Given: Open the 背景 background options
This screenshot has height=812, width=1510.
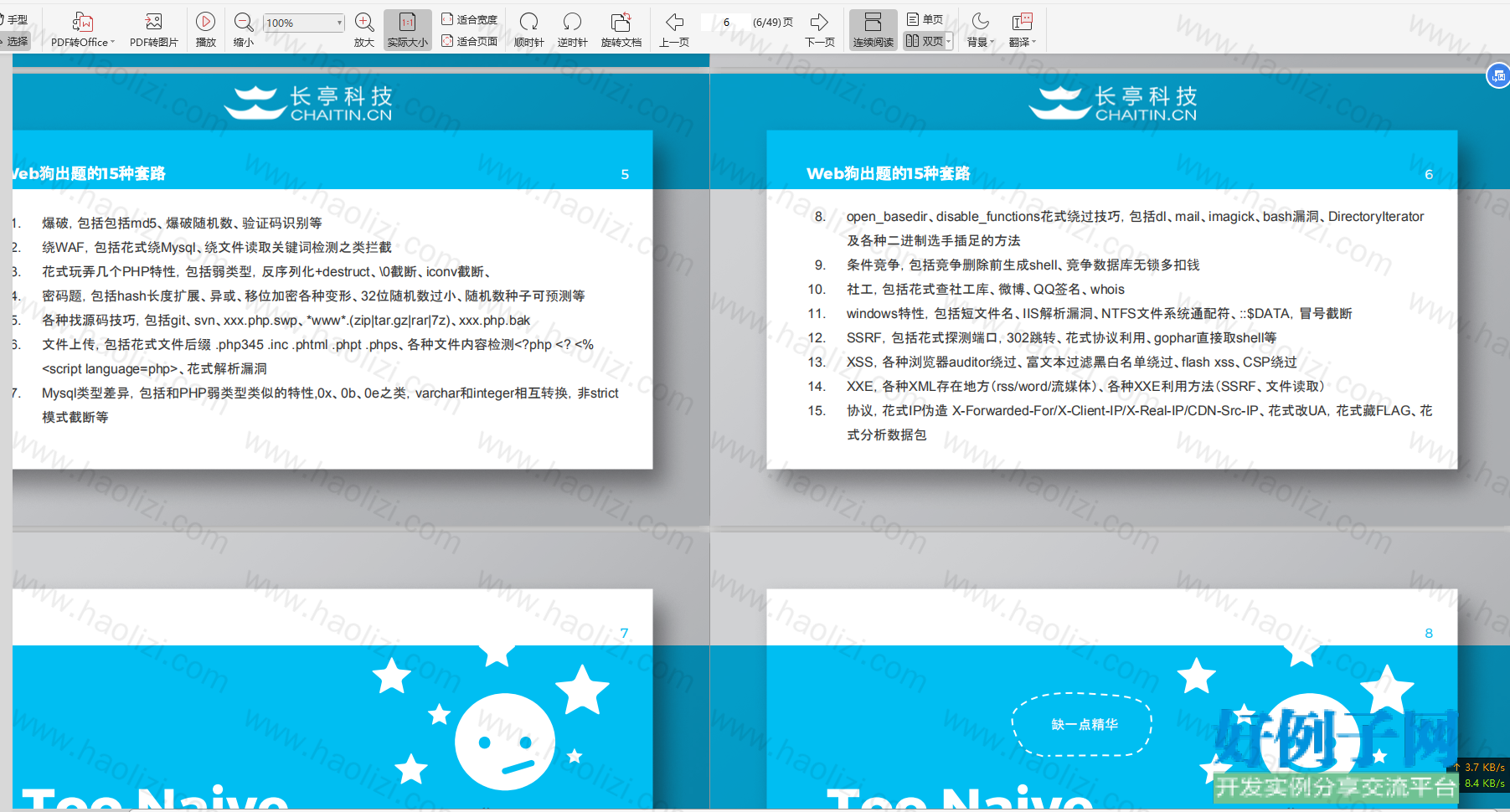Looking at the screenshot, I should (981, 30).
